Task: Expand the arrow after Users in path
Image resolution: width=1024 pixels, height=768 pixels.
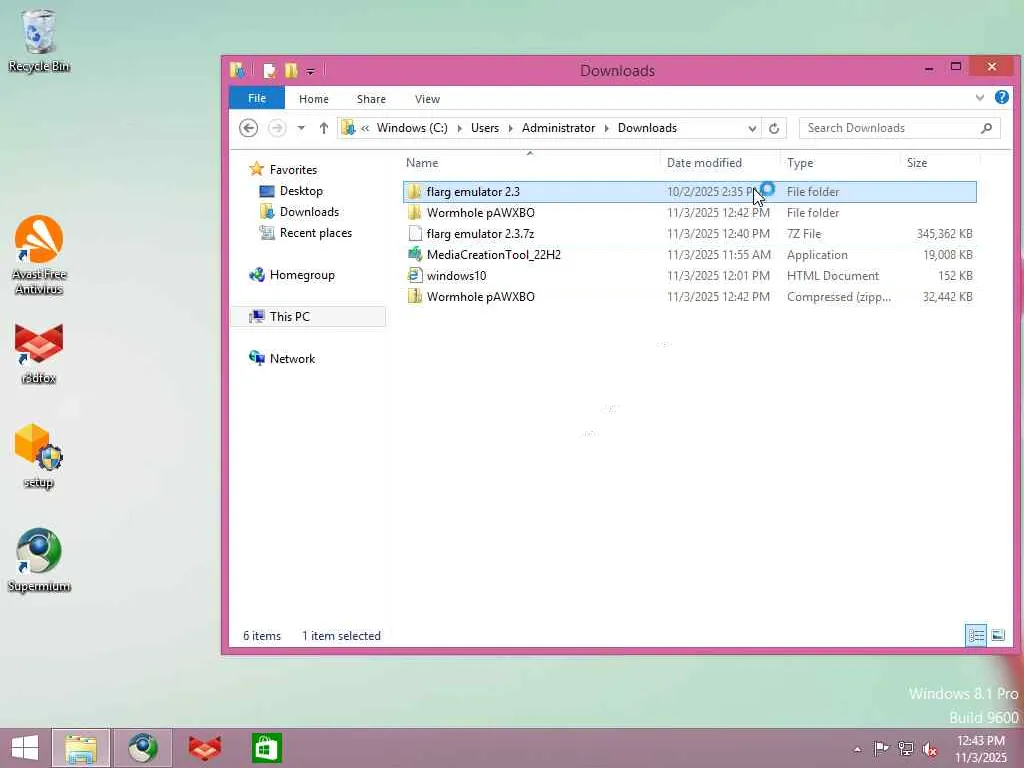Action: [x=511, y=128]
